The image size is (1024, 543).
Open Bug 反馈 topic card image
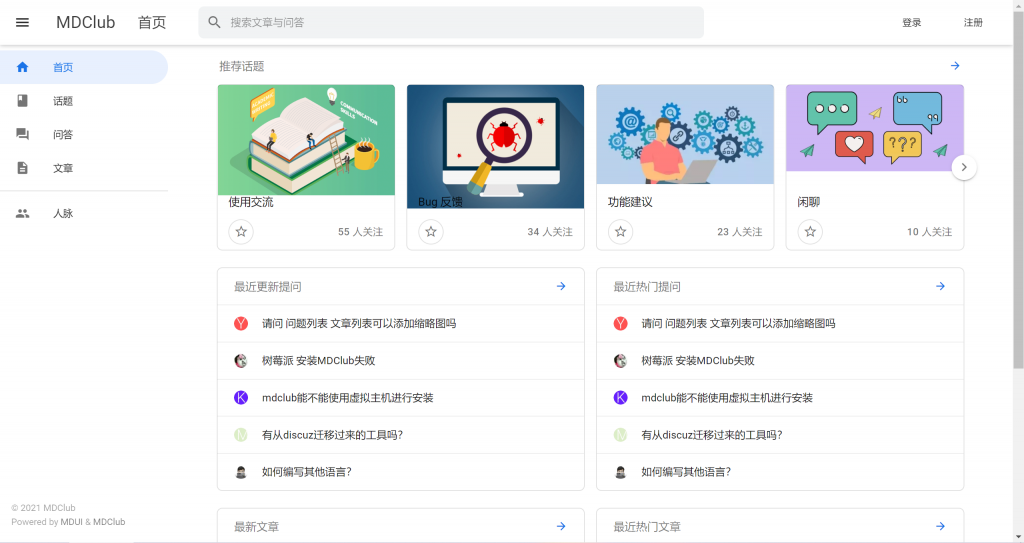(496, 146)
